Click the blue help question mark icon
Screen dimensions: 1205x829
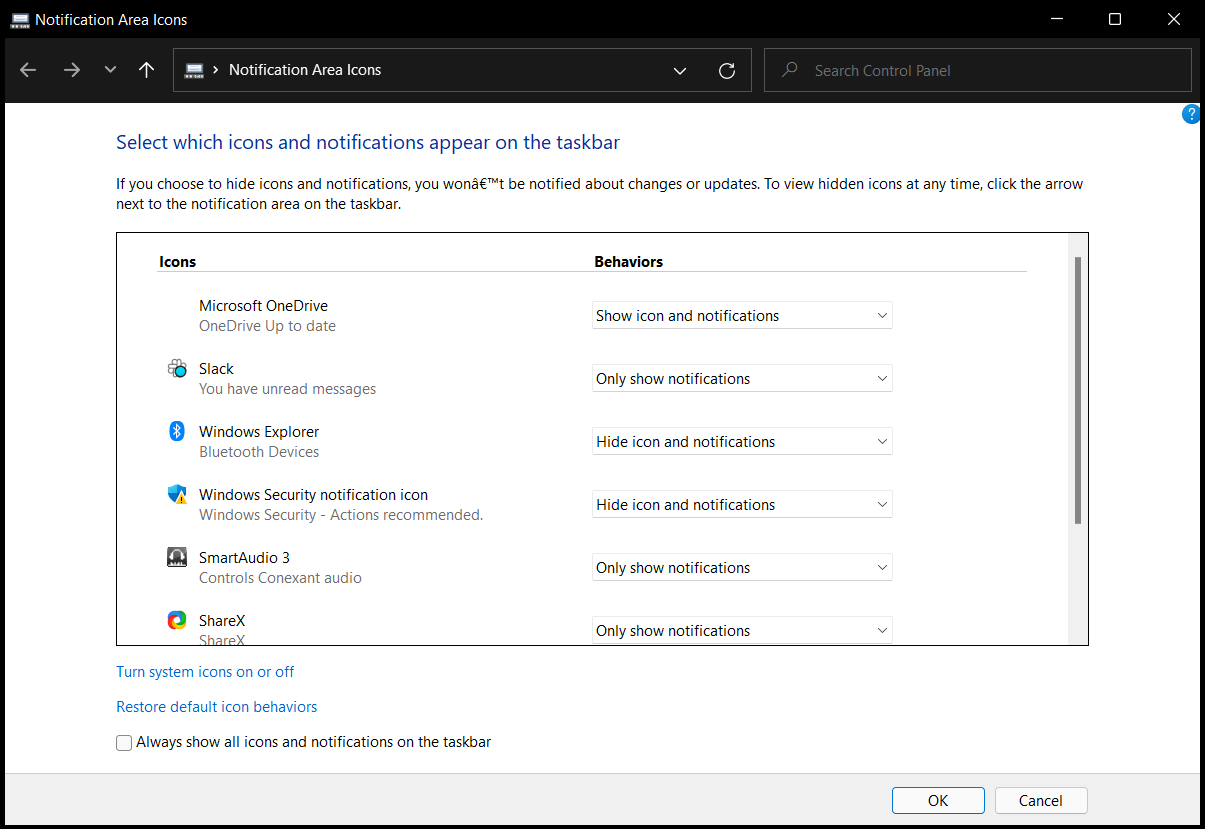click(x=1191, y=114)
